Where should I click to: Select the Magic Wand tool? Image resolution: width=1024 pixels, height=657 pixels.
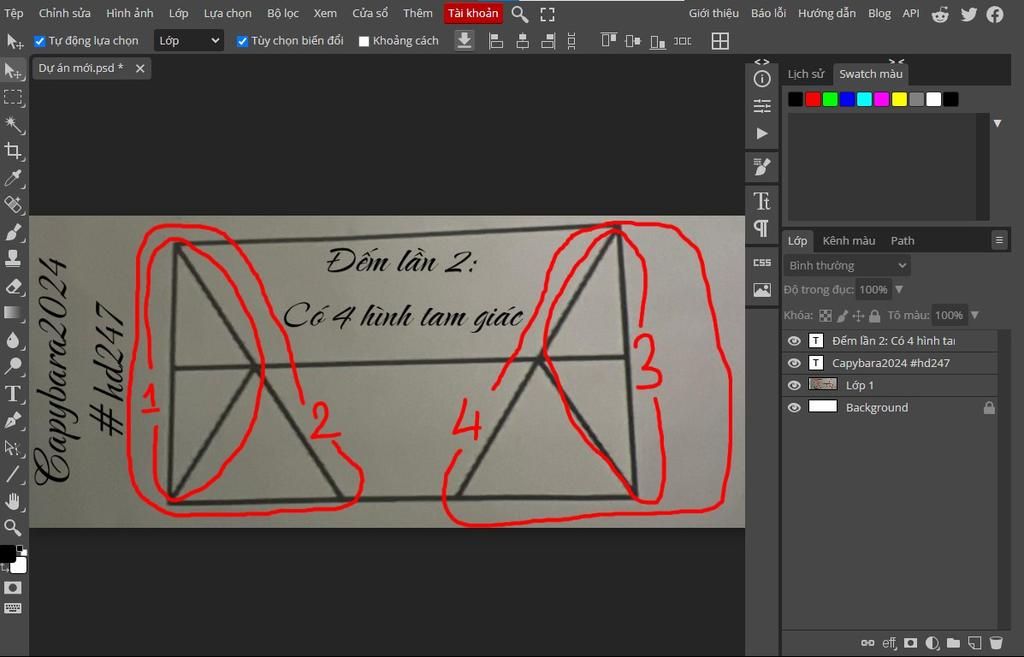point(12,124)
